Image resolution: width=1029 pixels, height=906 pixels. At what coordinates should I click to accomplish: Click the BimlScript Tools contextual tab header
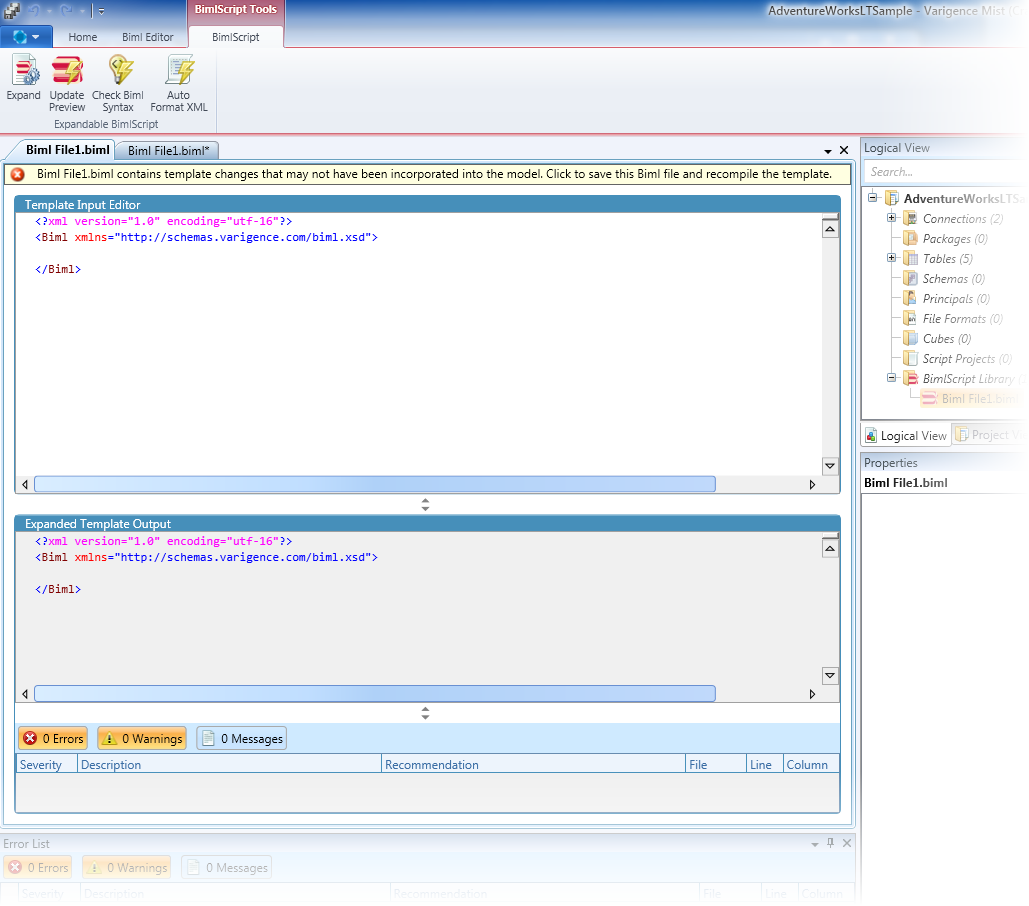tap(236, 9)
